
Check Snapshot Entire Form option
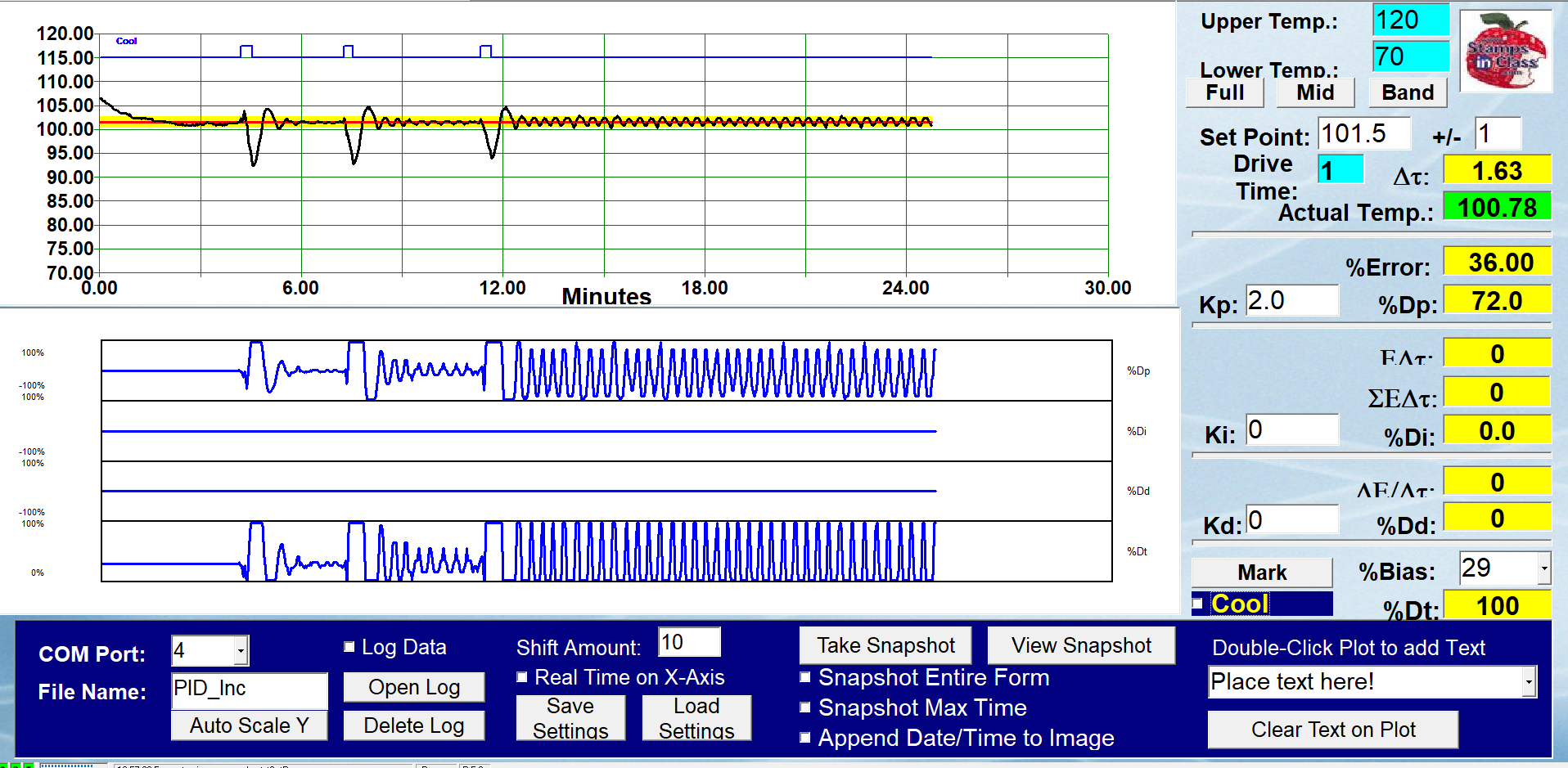pos(805,677)
